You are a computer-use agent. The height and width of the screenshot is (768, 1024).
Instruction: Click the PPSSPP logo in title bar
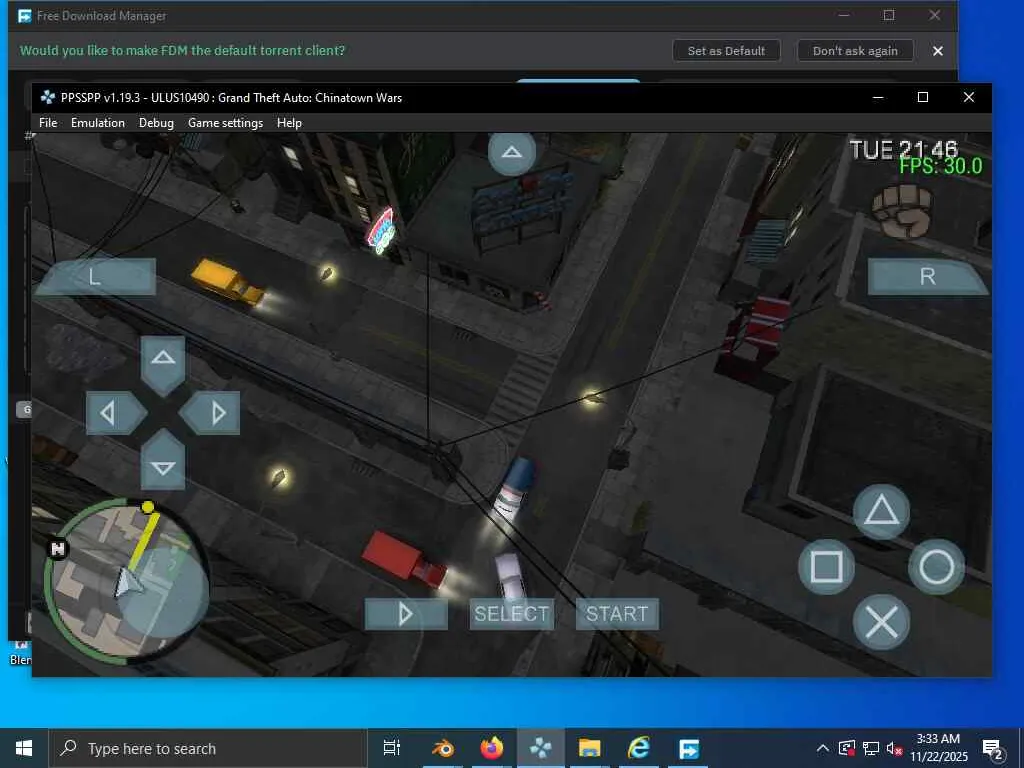pos(48,97)
